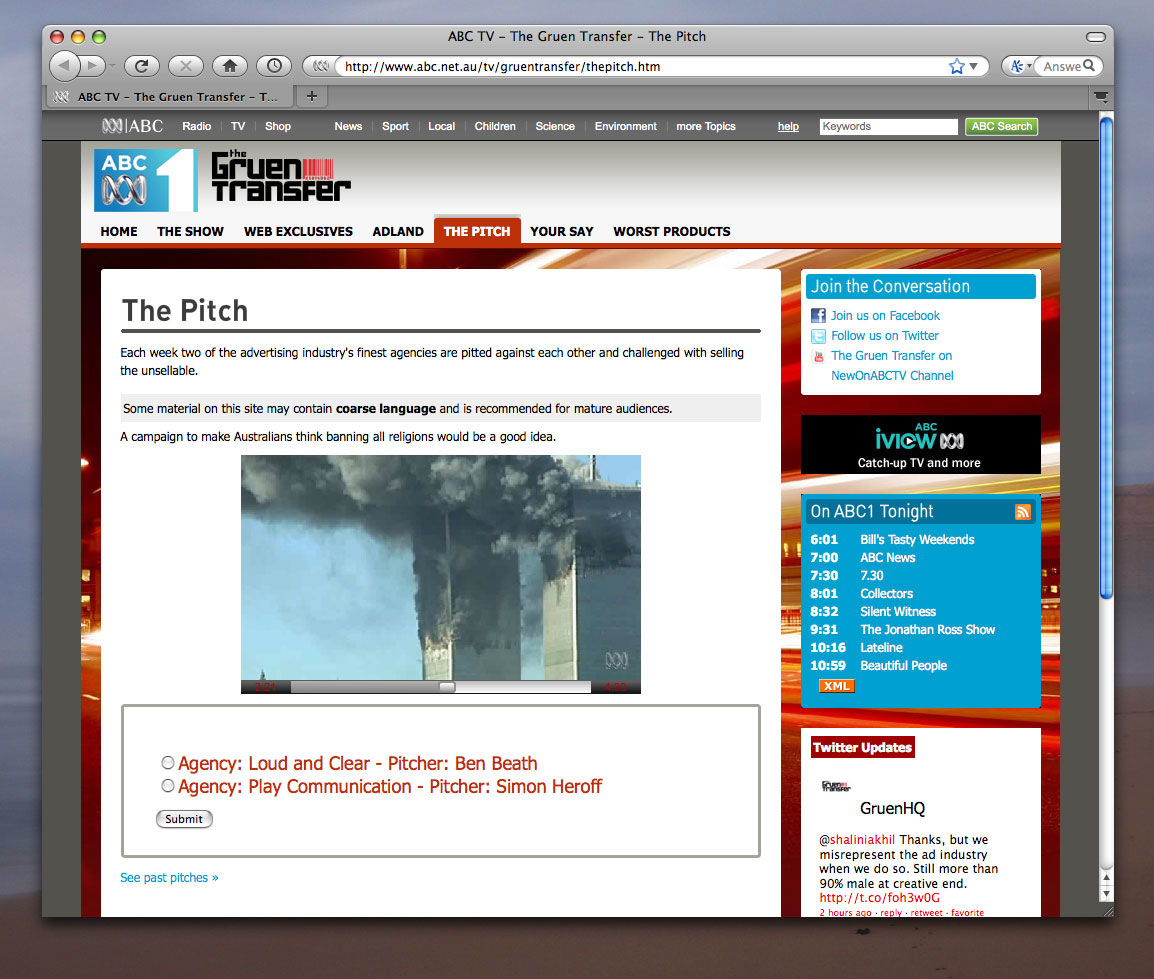The height and width of the screenshot is (979, 1154).
Task: Click the search magnifier in browser search box
Action: click(x=1089, y=66)
